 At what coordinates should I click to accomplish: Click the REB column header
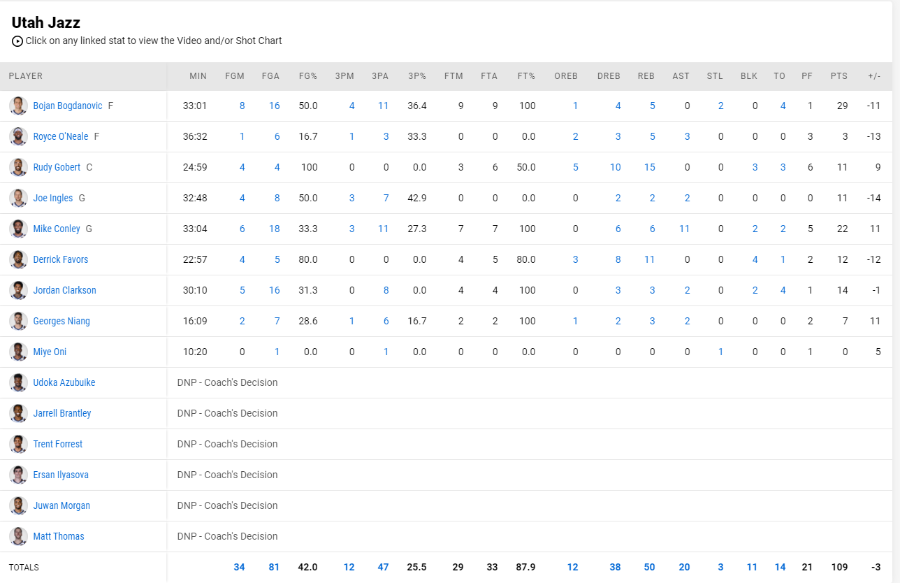(646, 76)
